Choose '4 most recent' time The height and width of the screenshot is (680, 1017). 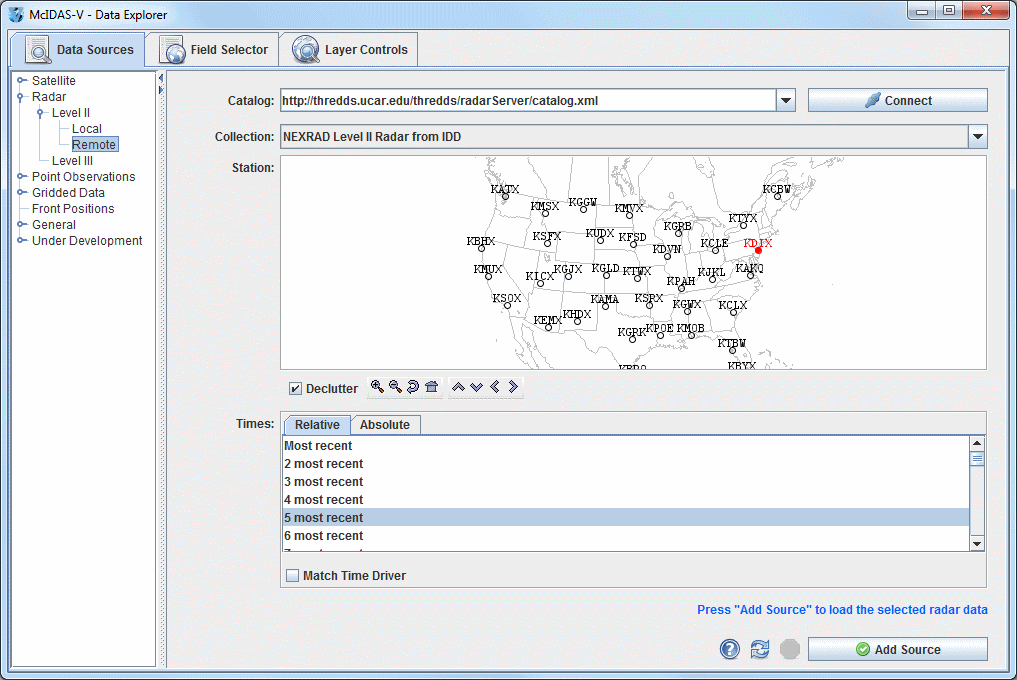(x=627, y=500)
